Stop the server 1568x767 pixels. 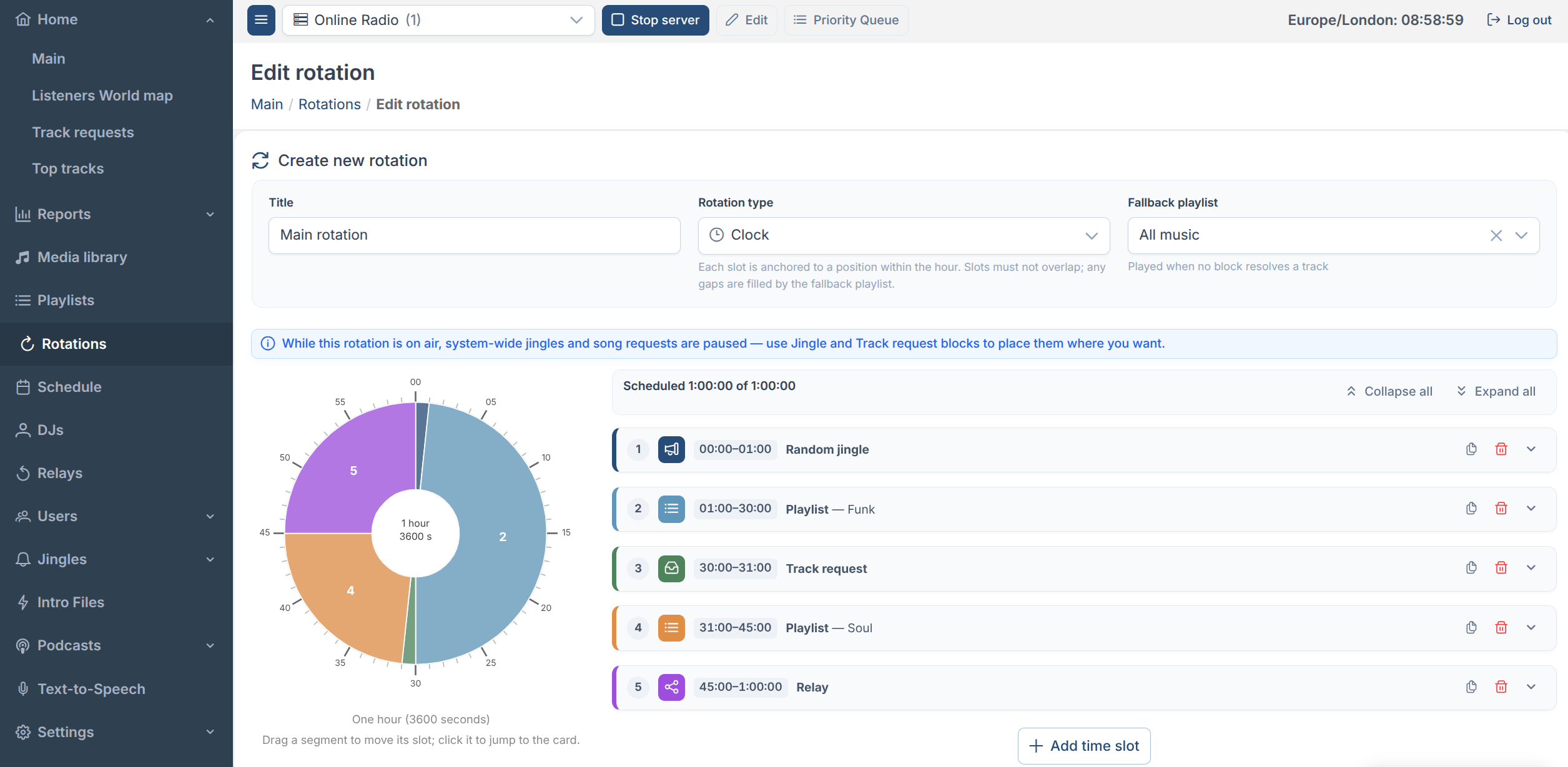(655, 20)
